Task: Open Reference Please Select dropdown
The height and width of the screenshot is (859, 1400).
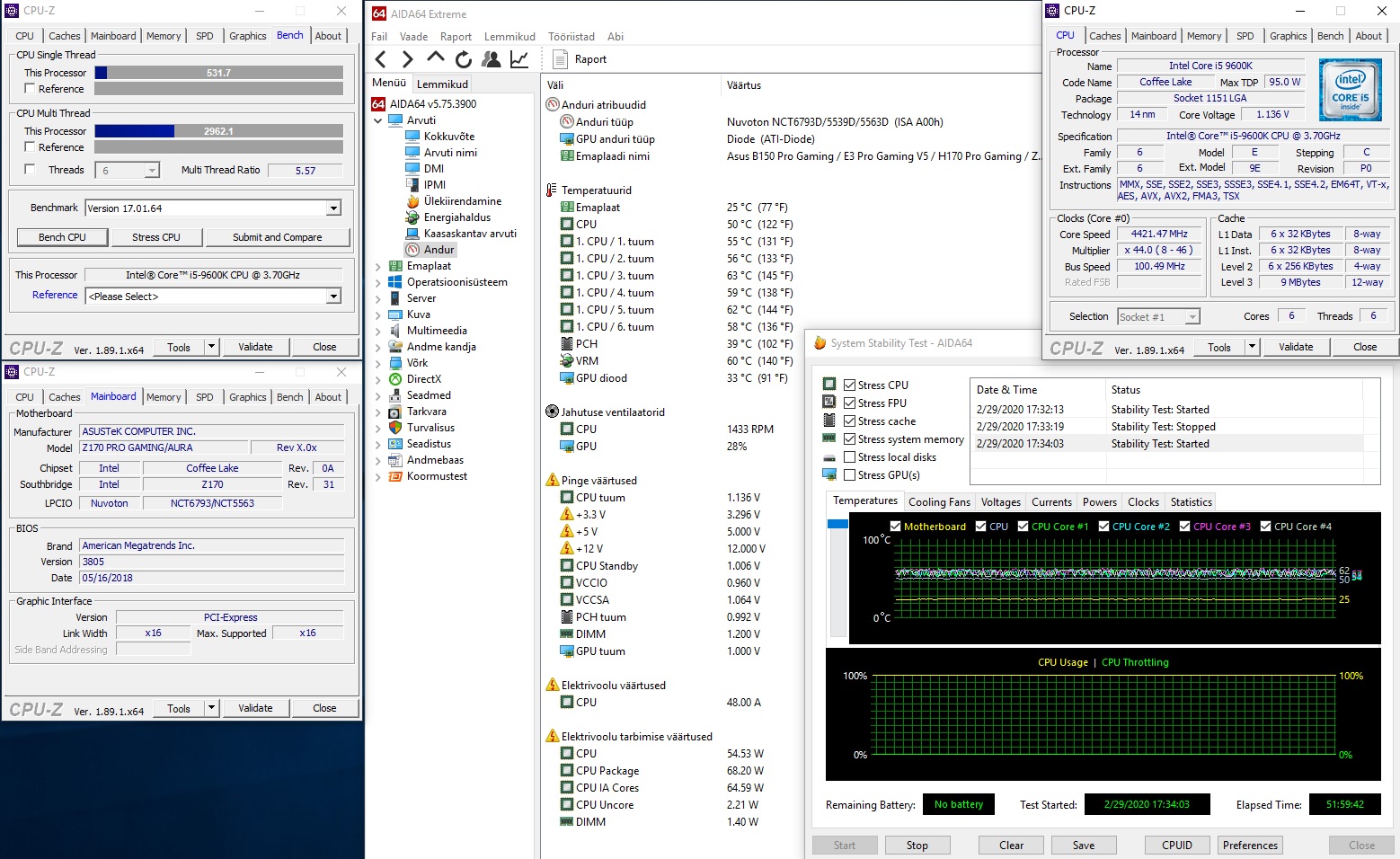Action: pos(333,297)
